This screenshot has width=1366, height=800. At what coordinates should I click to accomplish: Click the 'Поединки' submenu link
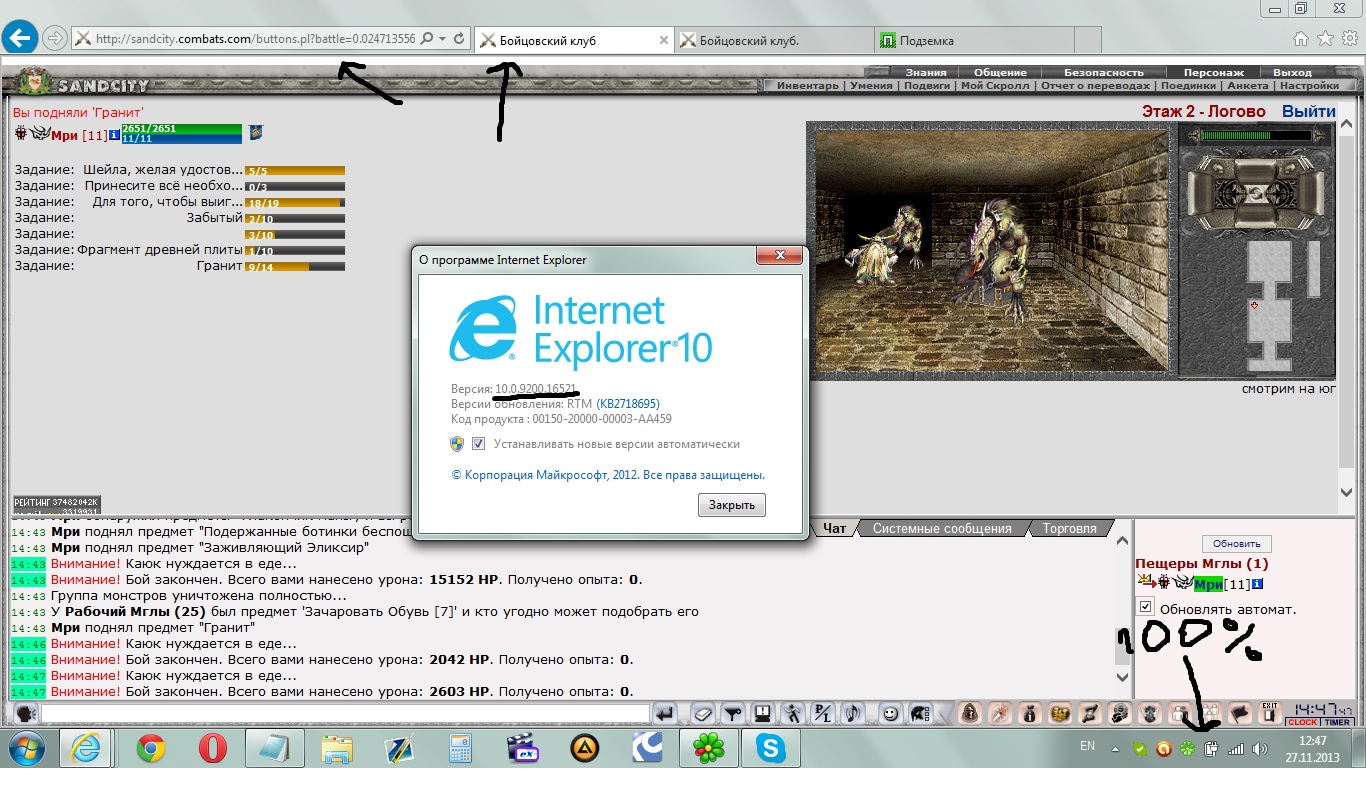click(1188, 86)
